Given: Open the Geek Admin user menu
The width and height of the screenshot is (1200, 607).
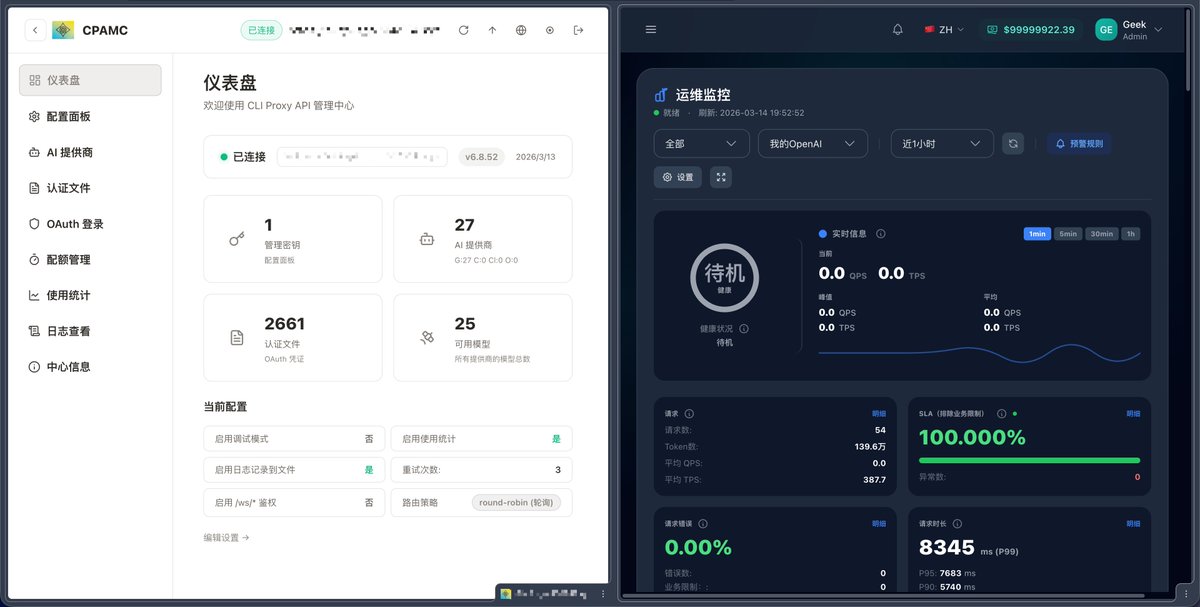Looking at the screenshot, I should pos(1129,30).
